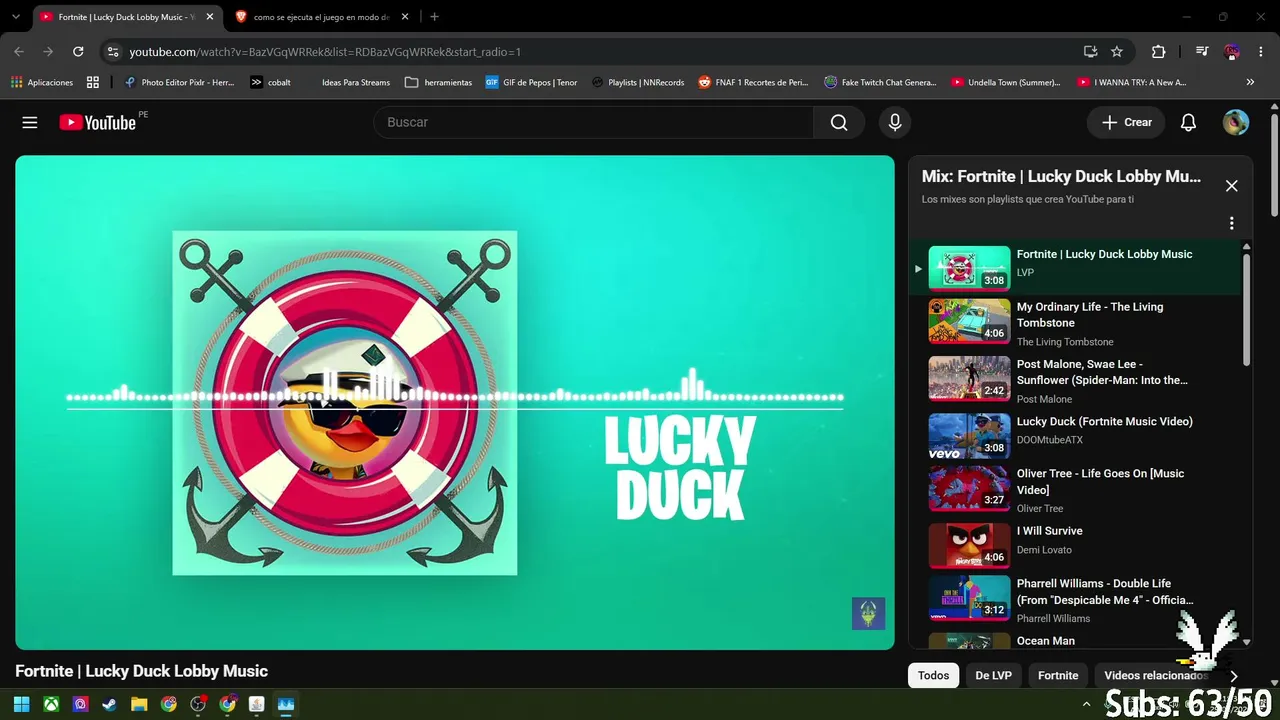Open the 'GIF de Pepos | Tenor' bookmark
Viewport: 1280px width, 720px height.
click(x=531, y=82)
